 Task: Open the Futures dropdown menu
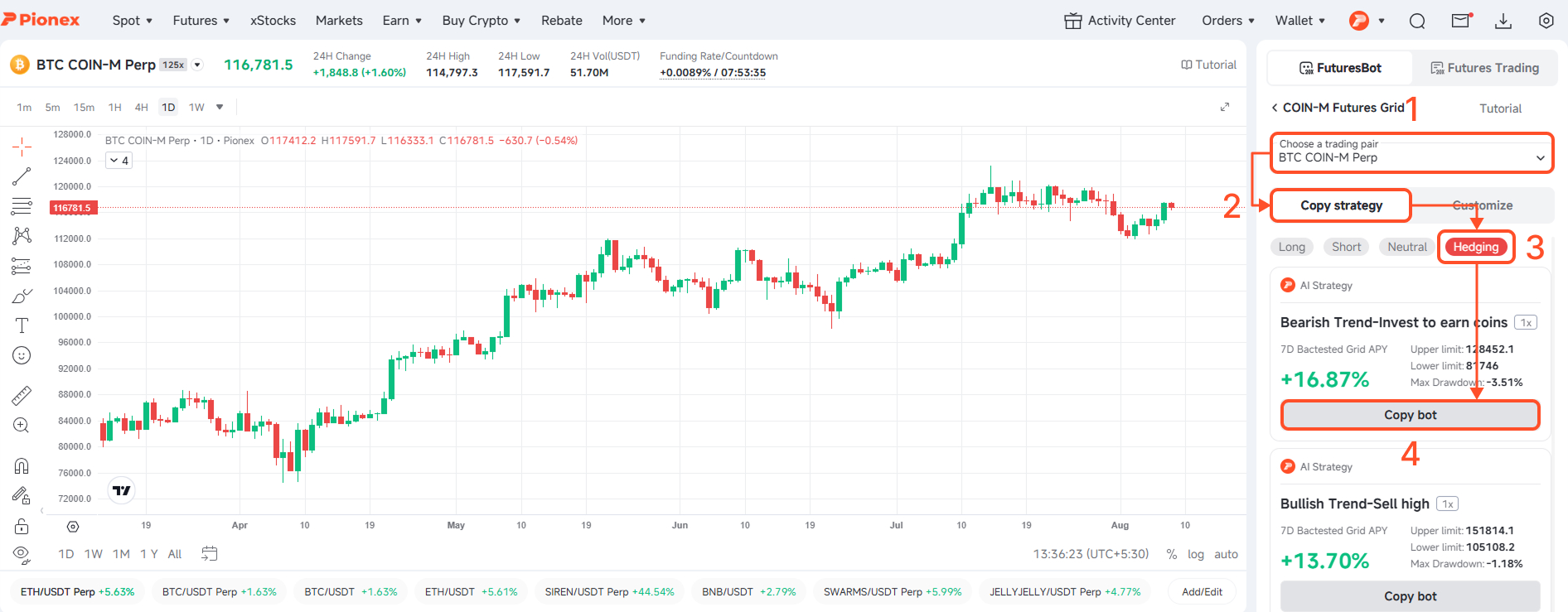tap(201, 21)
